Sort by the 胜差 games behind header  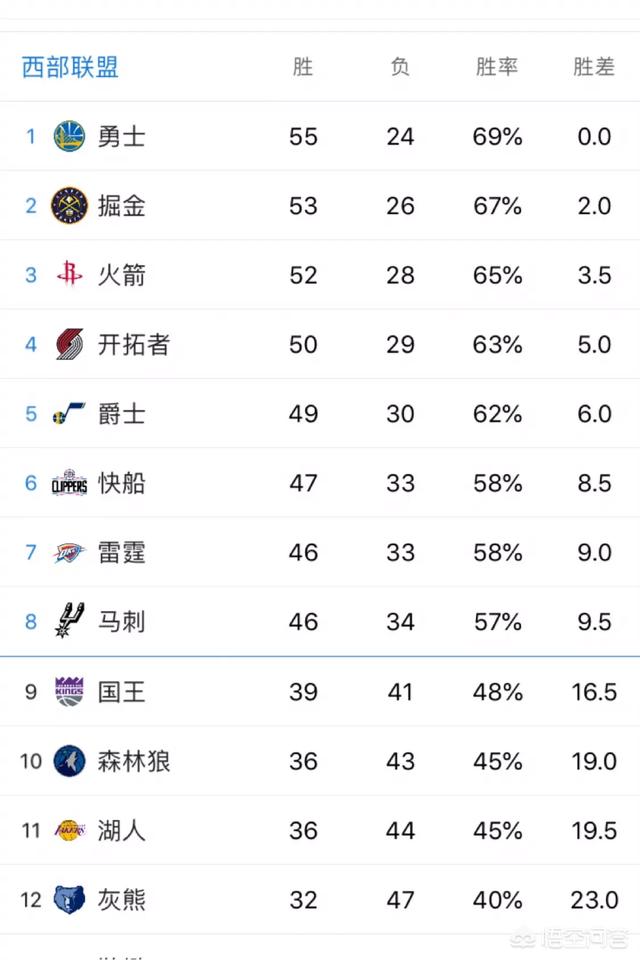pyautogui.click(x=594, y=67)
